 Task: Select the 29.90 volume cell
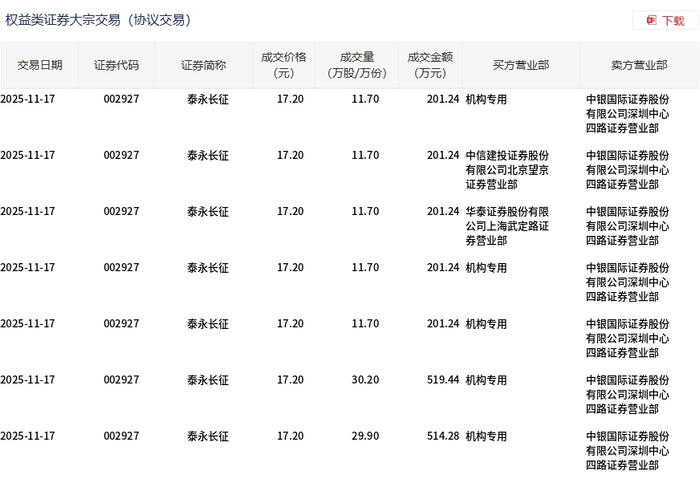click(365, 436)
